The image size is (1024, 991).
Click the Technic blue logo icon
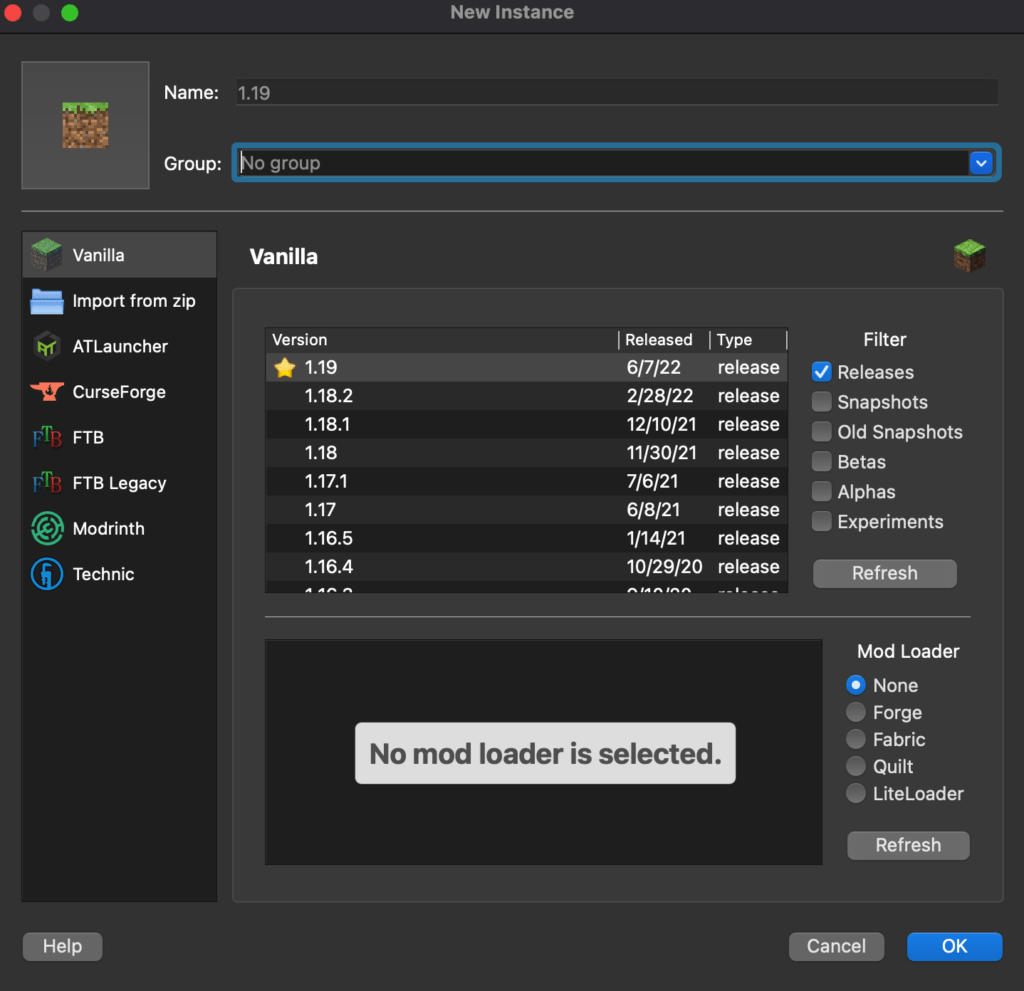point(47,574)
